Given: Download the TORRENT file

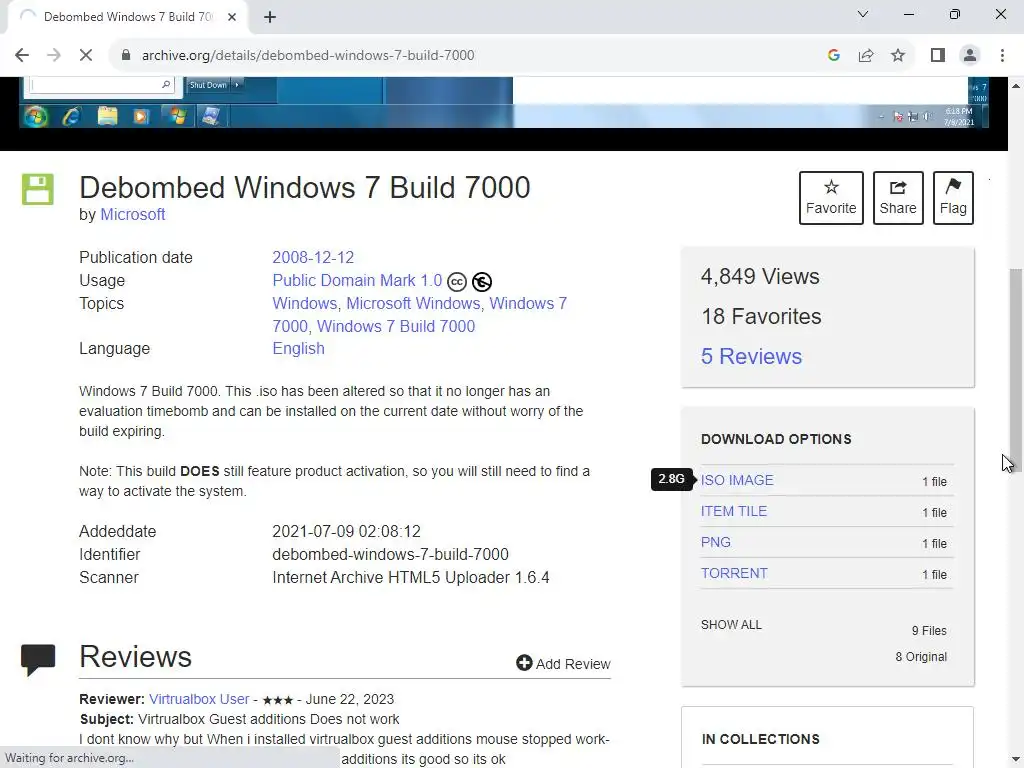Looking at the screenshot, I should click(x=734, y=573).
